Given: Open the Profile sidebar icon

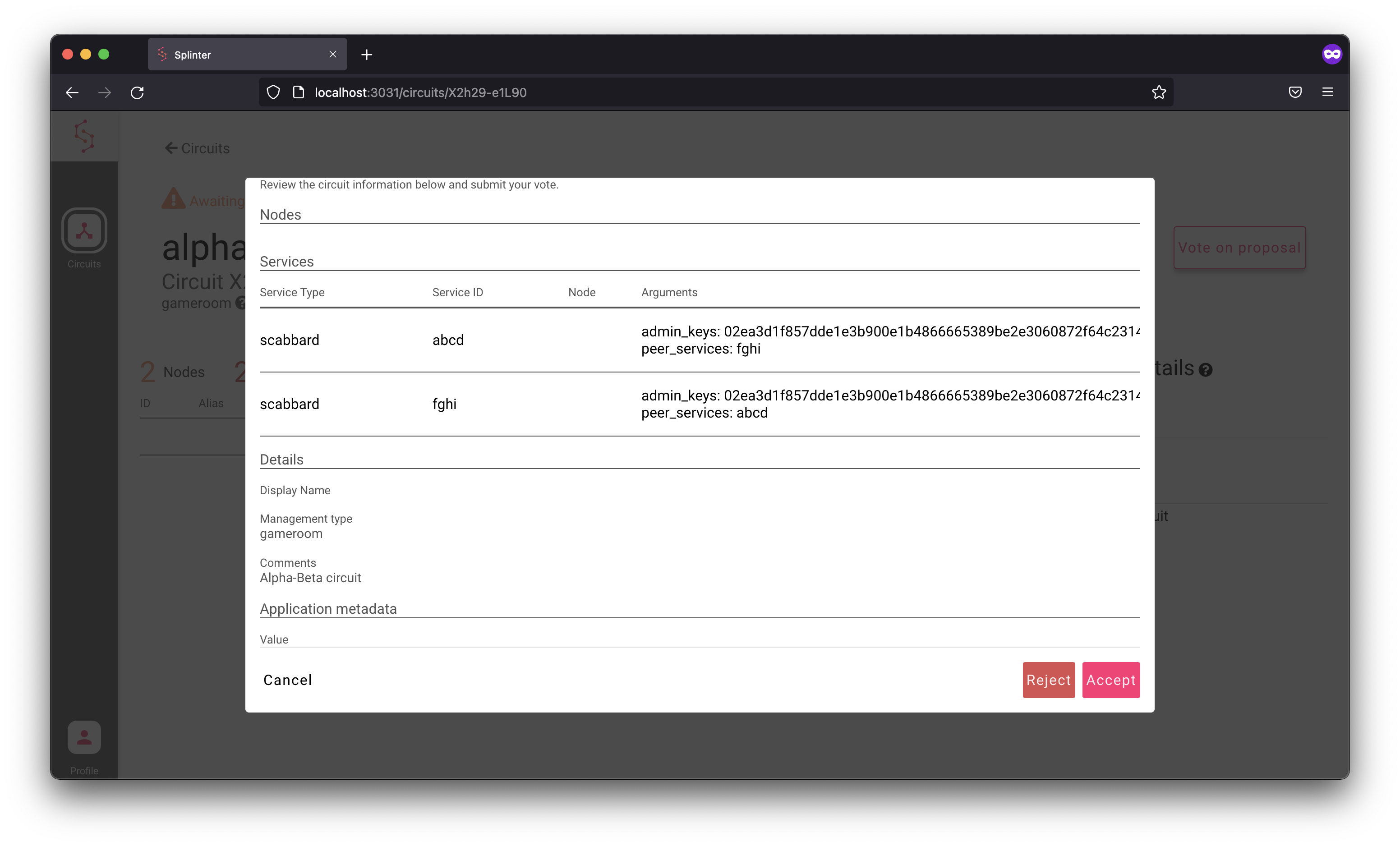Looking at the screenshot, I should [84, 737].
